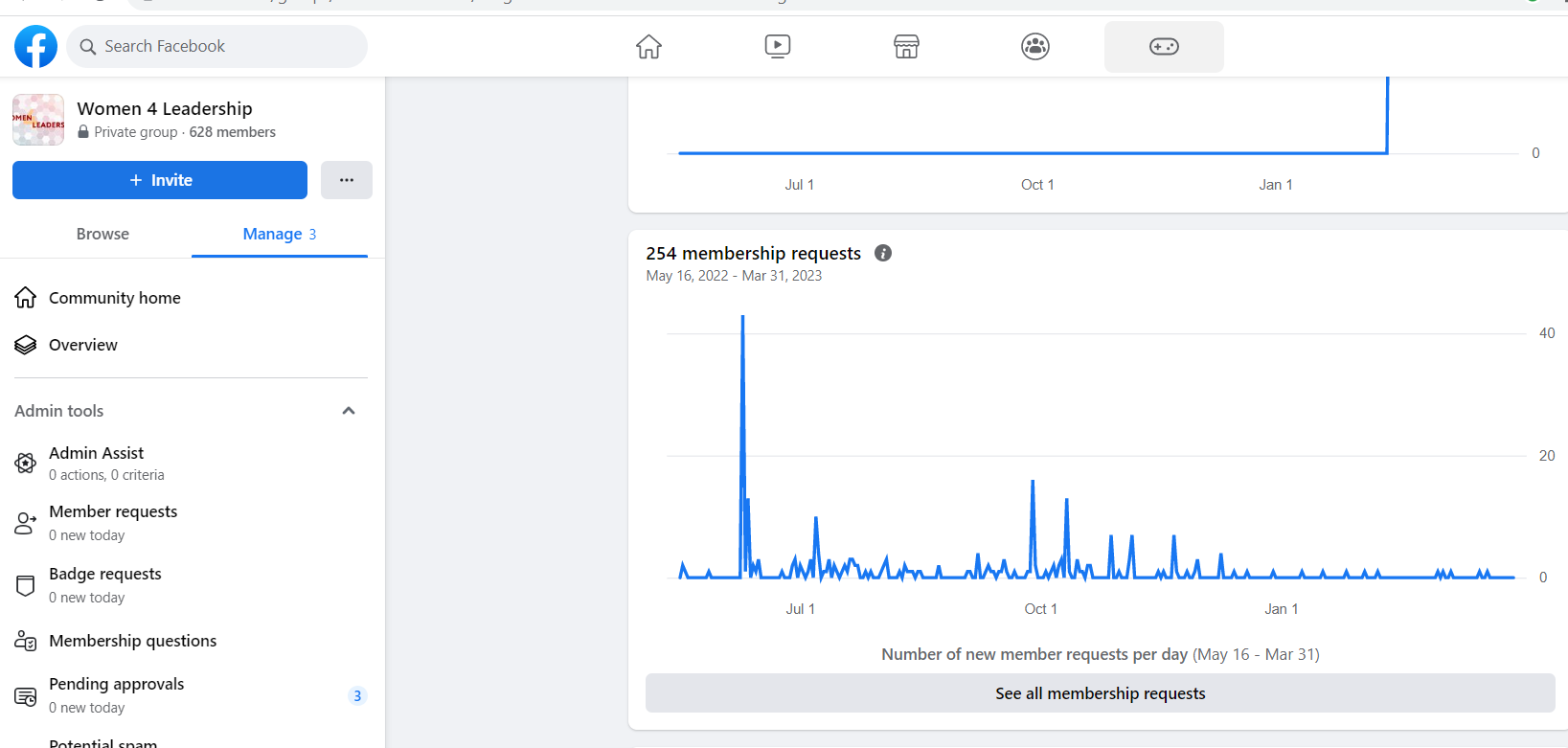Collapse the Admin tools section
Image resolution: width=1568 pixels, height=748 pixels.
pos(349,411)
